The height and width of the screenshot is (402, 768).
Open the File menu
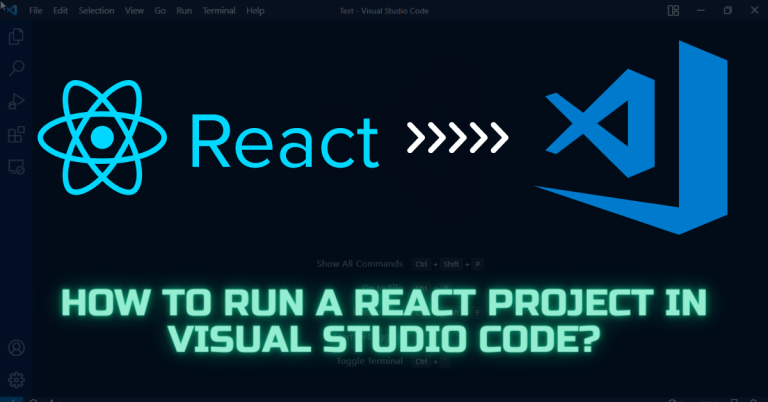(x=37, y=10)
